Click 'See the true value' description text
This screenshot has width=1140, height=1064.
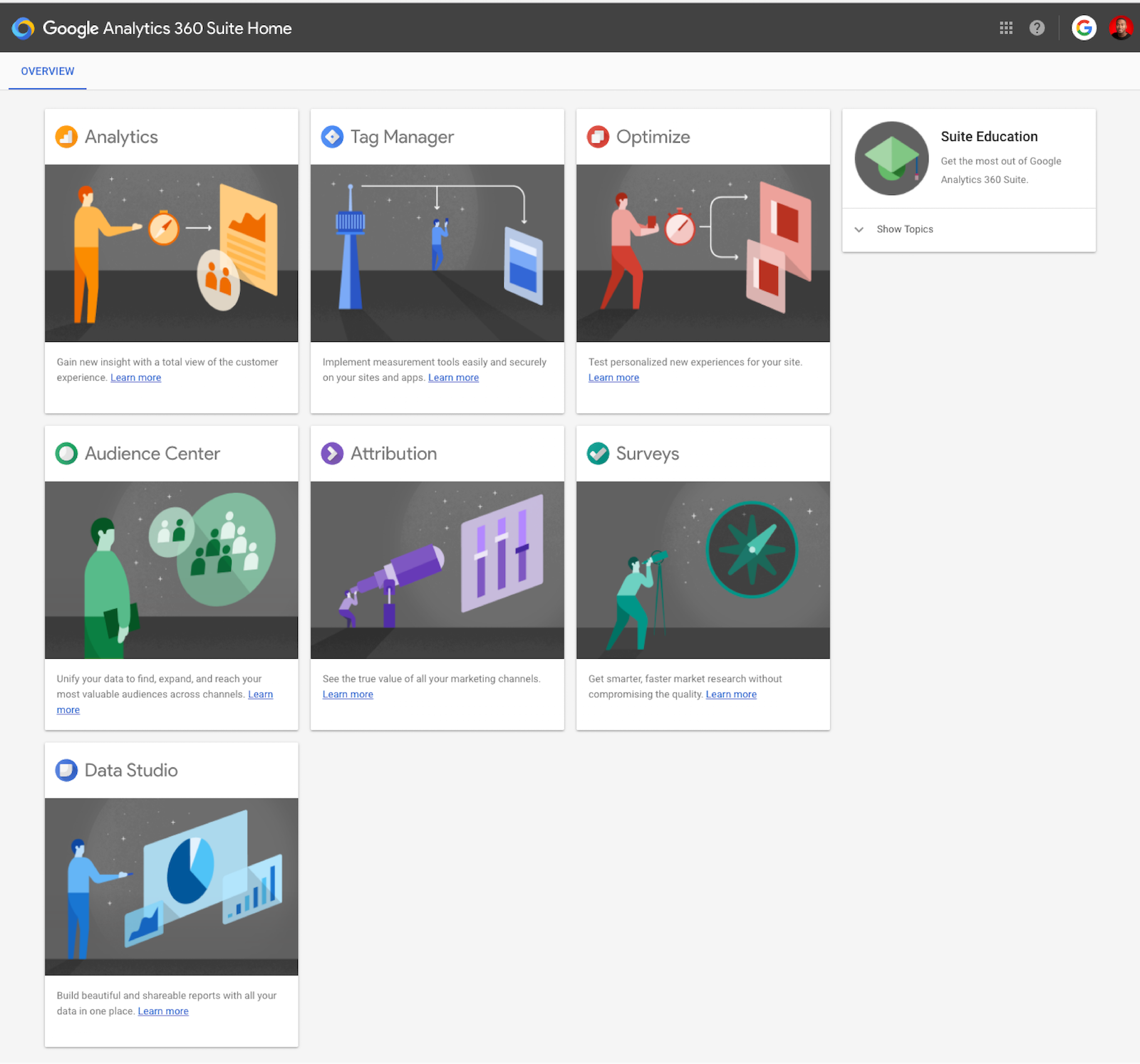[432, 679]
